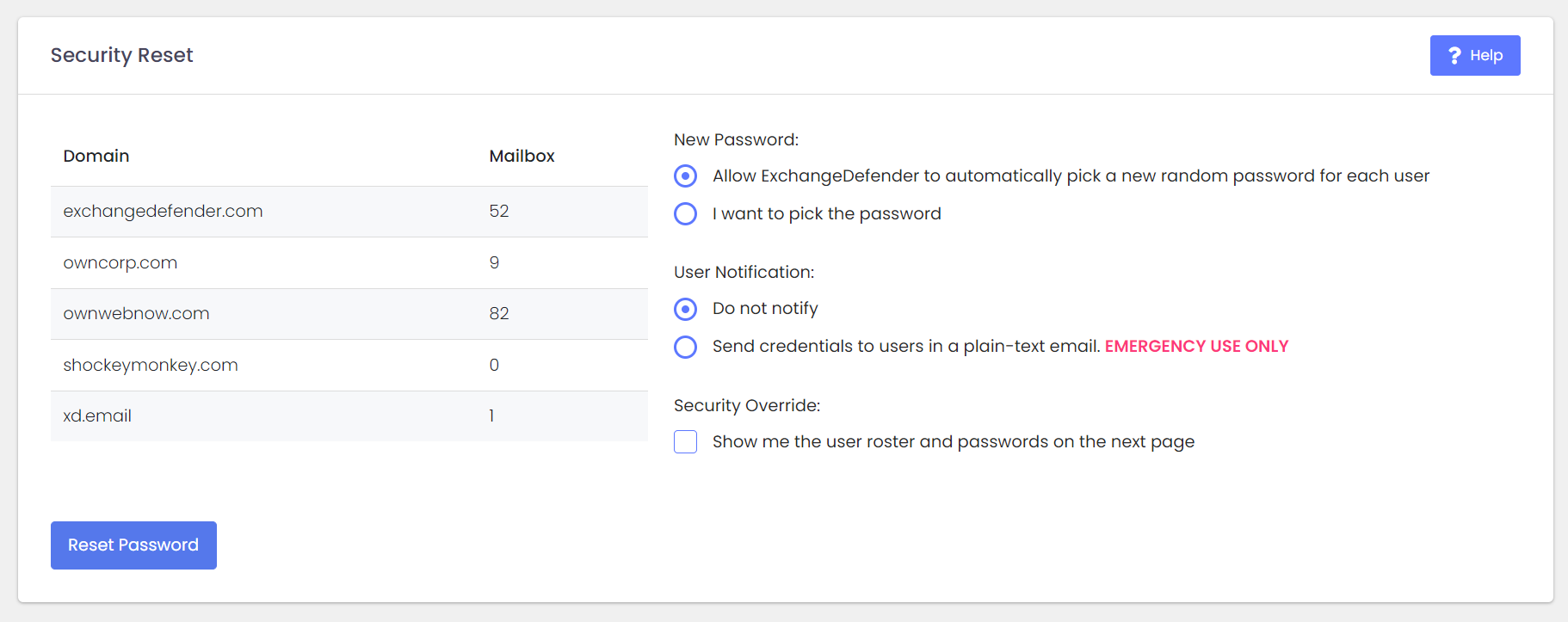Screen dimensions: 1568x622
Task: Pick the ownwebnow.com domain entry
Action: coord(136,314)
